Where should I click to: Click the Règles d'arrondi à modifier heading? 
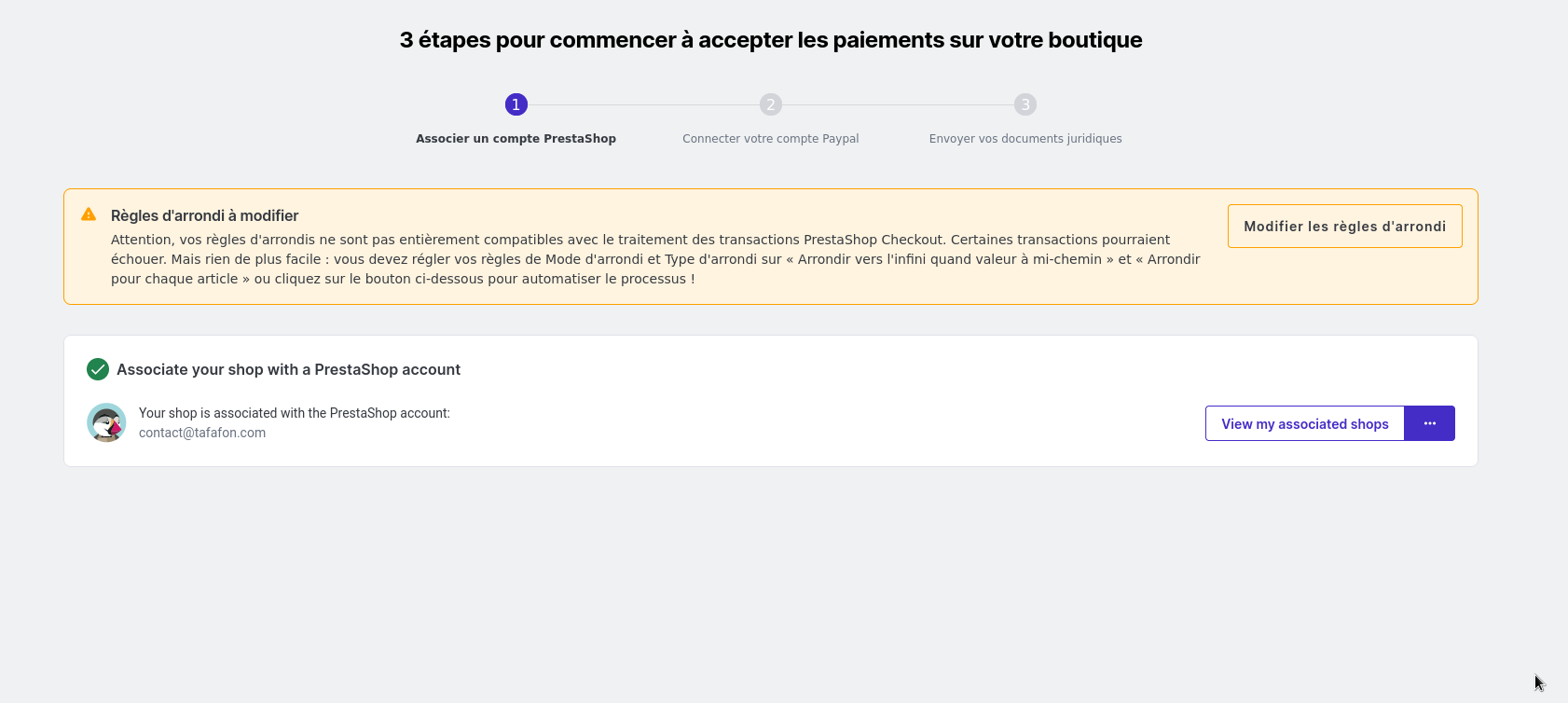point(204,215)
